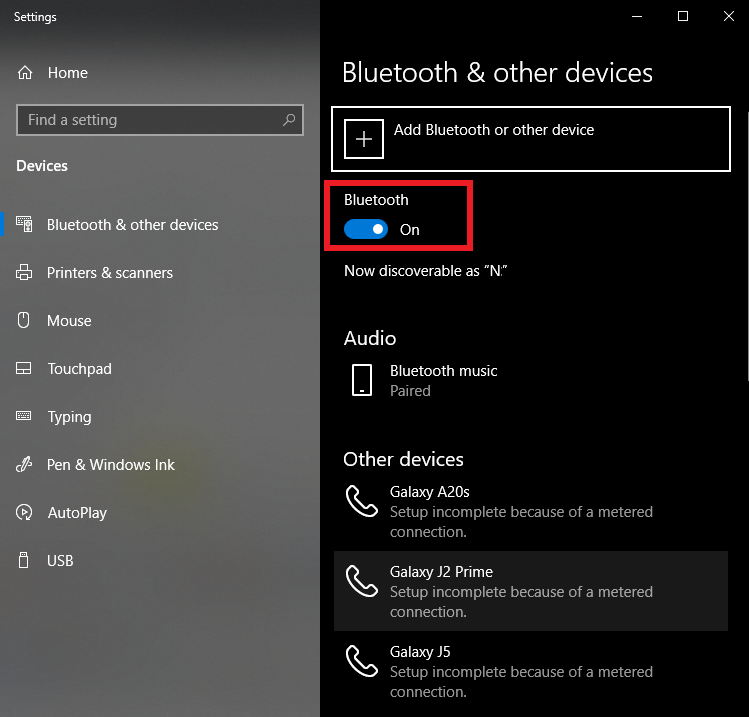Viewport: 749px width, 717px height.
Task: Close the Settings window
Action: (x=728, y=16)
